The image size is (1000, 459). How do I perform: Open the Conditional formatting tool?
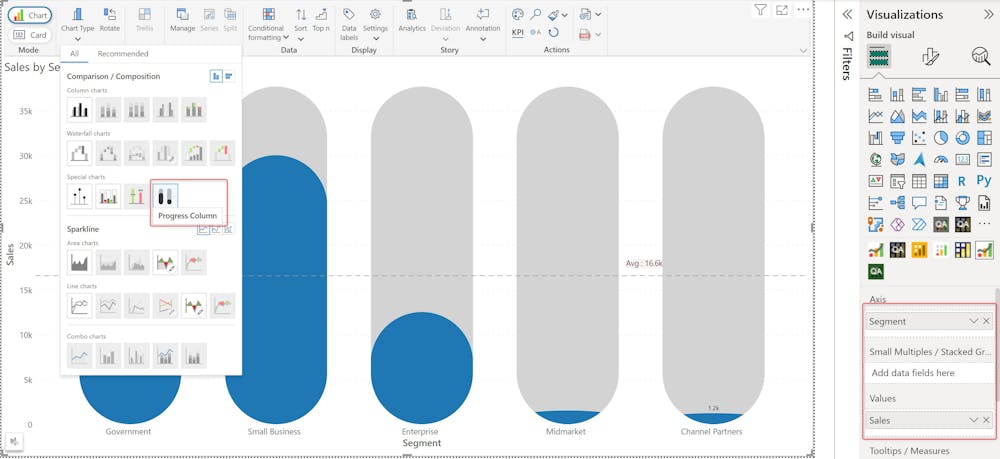point(268,24)
